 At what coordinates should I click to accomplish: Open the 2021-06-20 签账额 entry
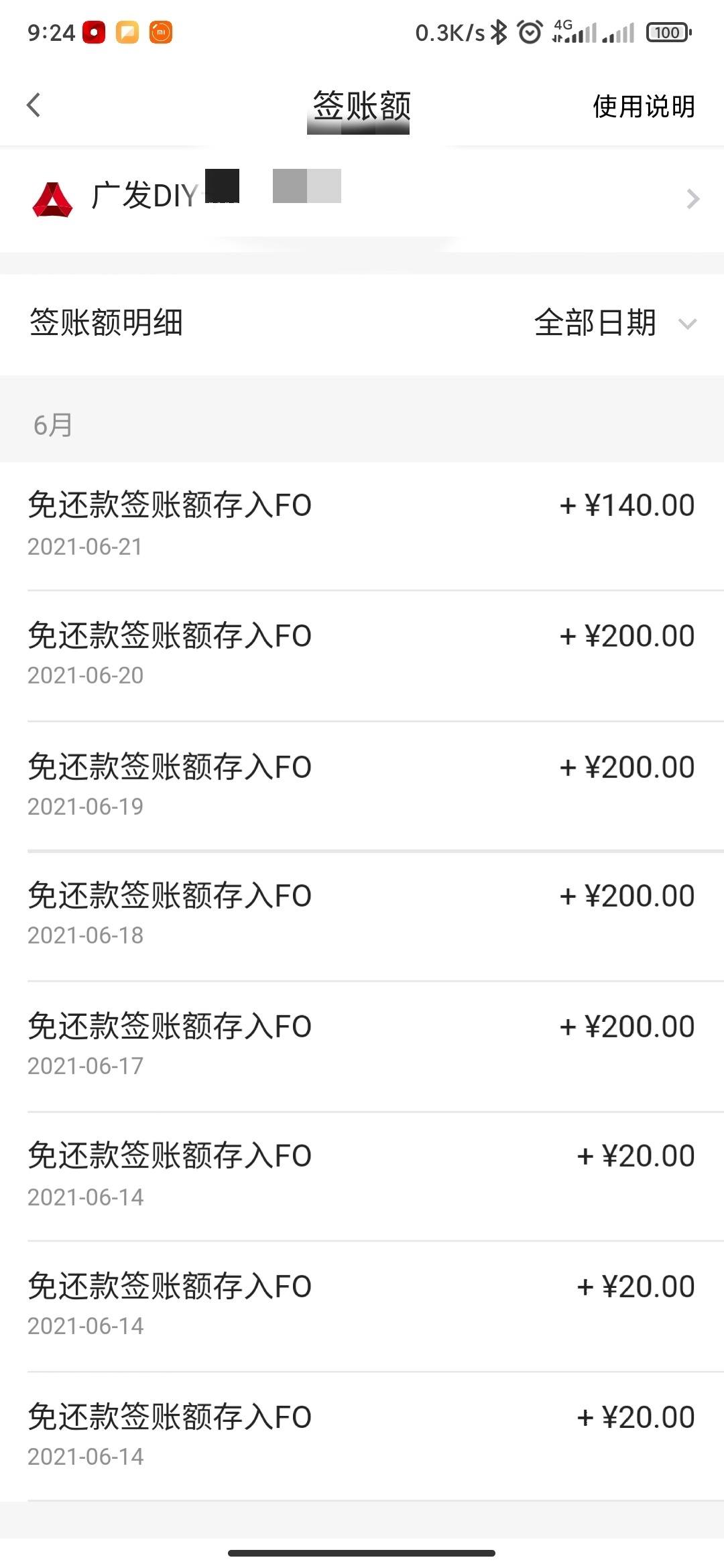pyautogui.click(x=362, y=656)
